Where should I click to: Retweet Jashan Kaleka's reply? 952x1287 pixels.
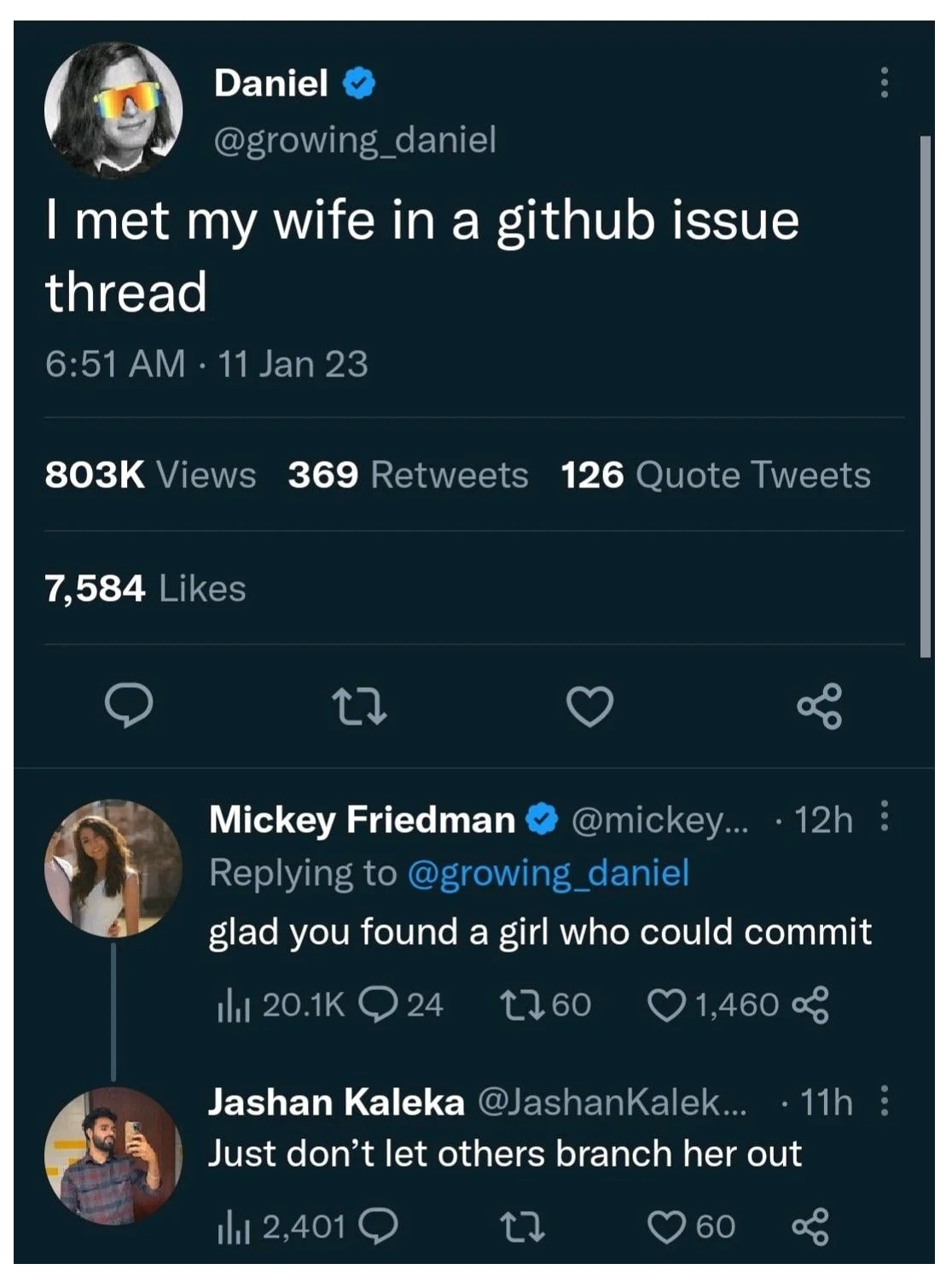coord(522,1226)
